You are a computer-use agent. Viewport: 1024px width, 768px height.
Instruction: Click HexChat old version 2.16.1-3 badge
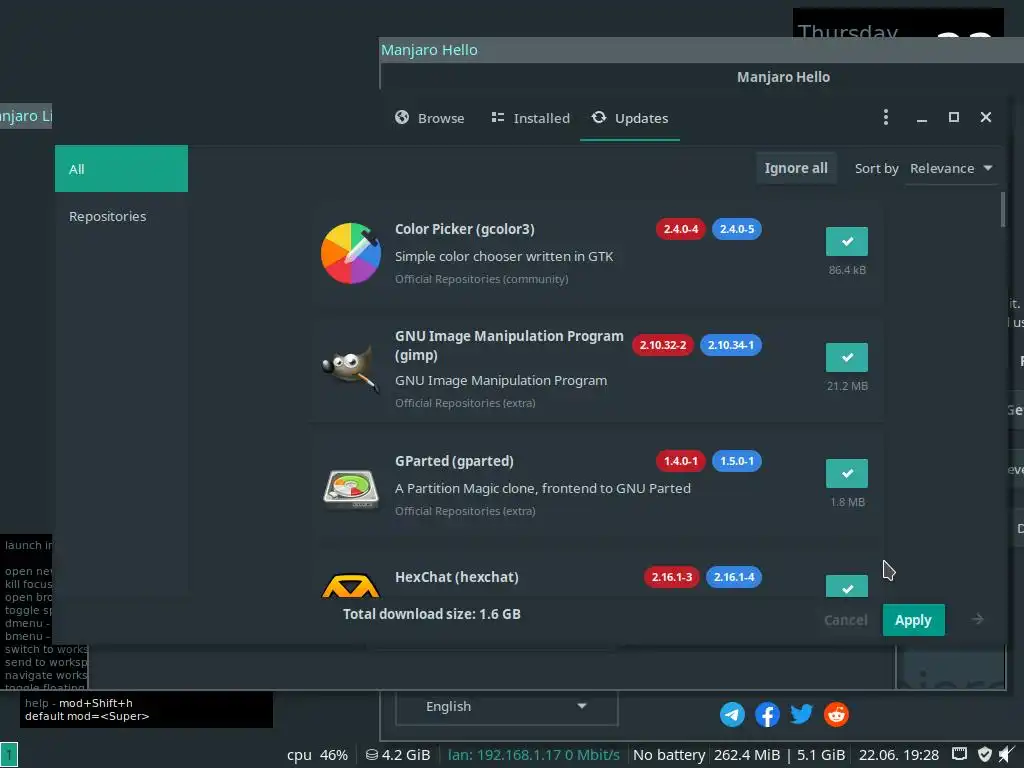point(671,577)
